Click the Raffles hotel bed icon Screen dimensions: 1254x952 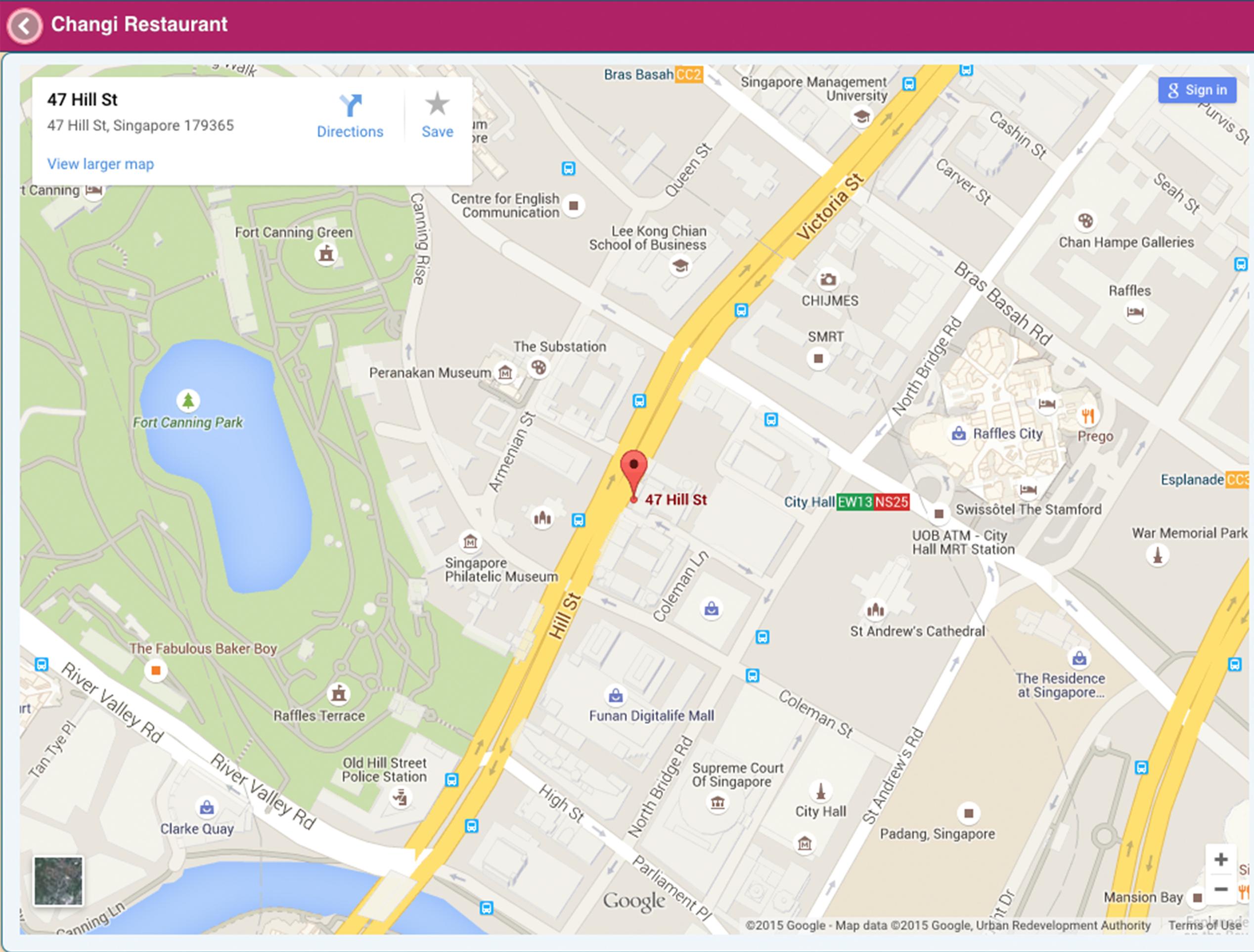tap(1135, 312)
